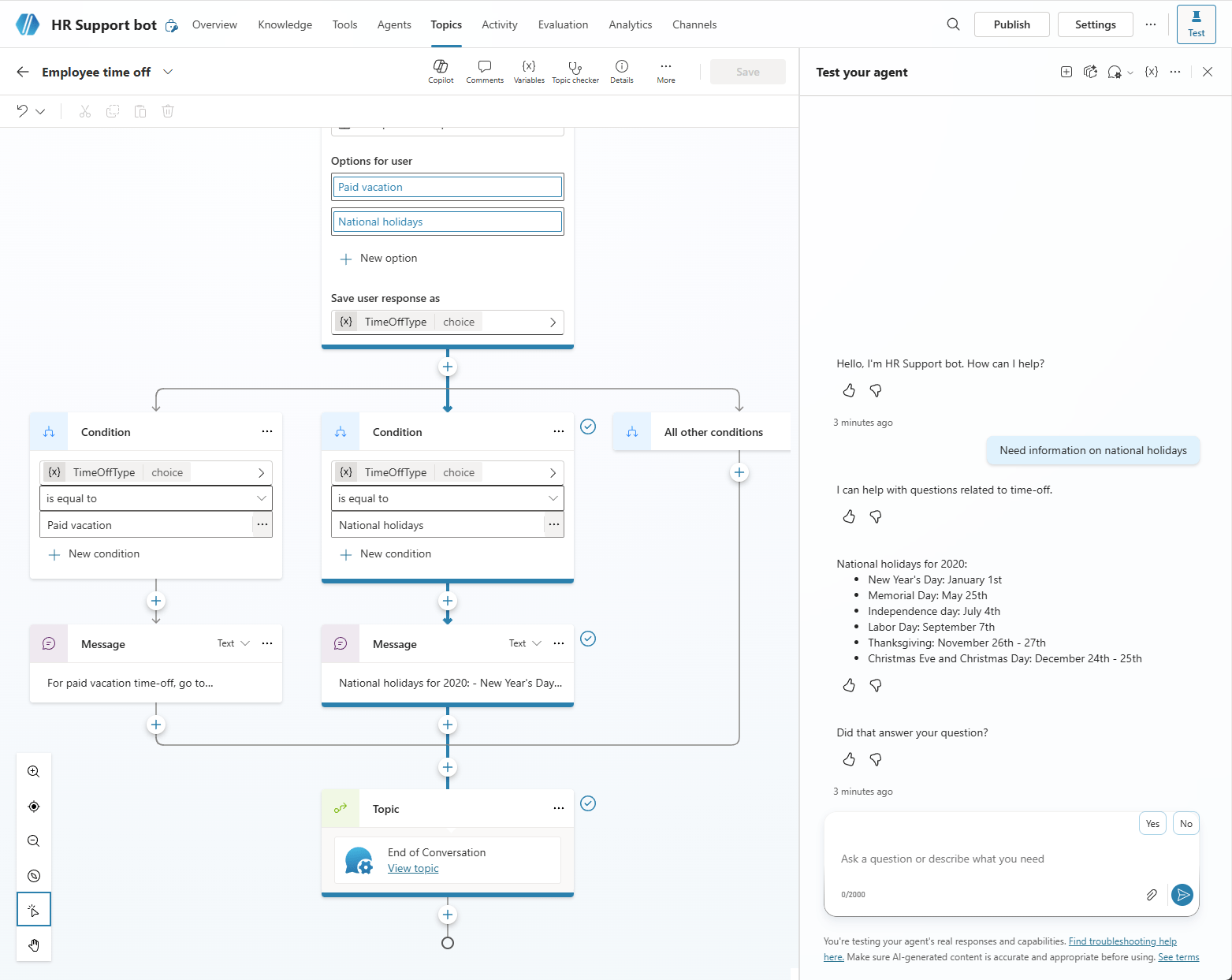
Task: Open the topic Details icon
Action: pyautogui.click(x=621, y=71)
